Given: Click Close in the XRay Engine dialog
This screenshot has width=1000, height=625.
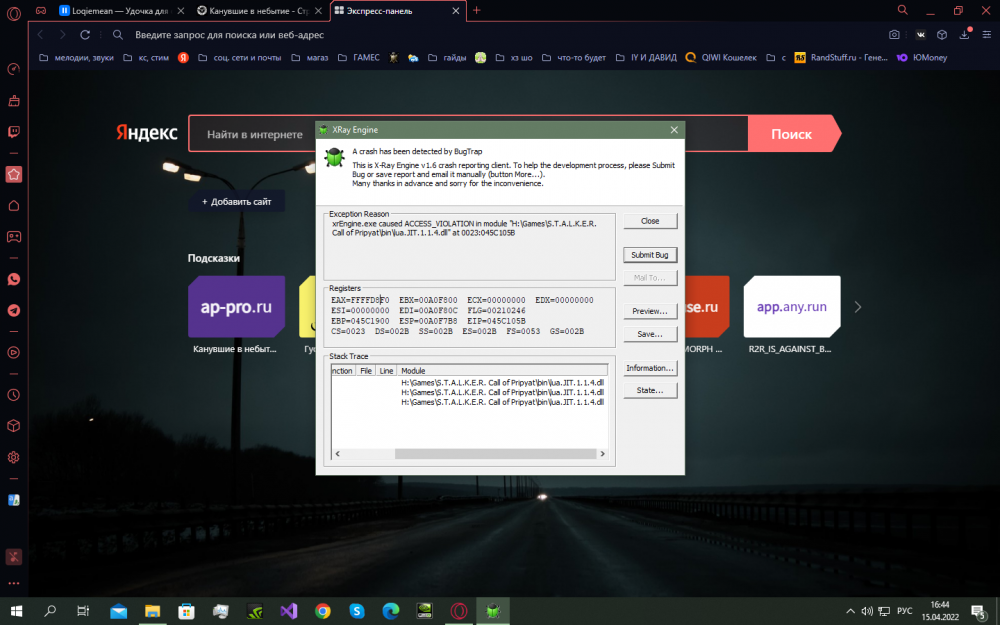Looking at the screenshot, I should (x=649, y=220).
